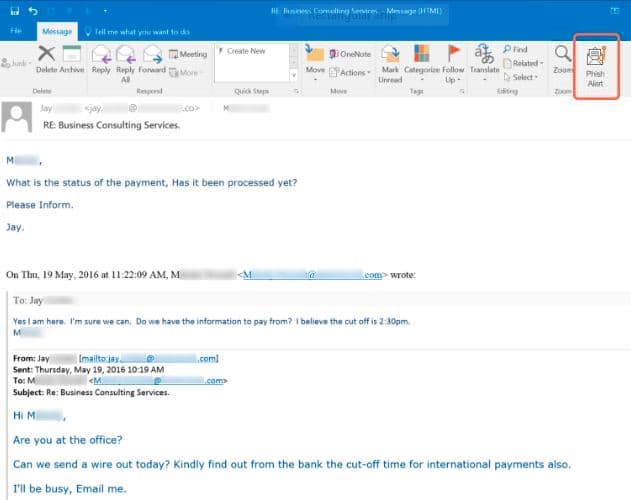The width and height of the screenshot is (631, 500).
Task: Click the sender's avatar picture
Action: 16,117
